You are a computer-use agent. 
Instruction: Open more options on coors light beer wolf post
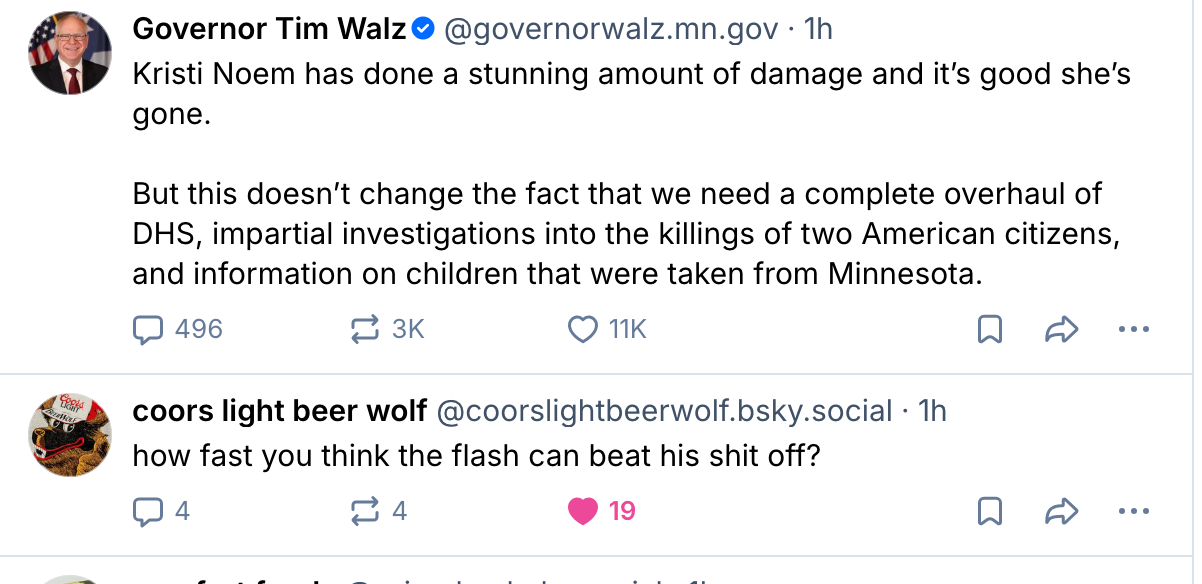[1133, 511]
